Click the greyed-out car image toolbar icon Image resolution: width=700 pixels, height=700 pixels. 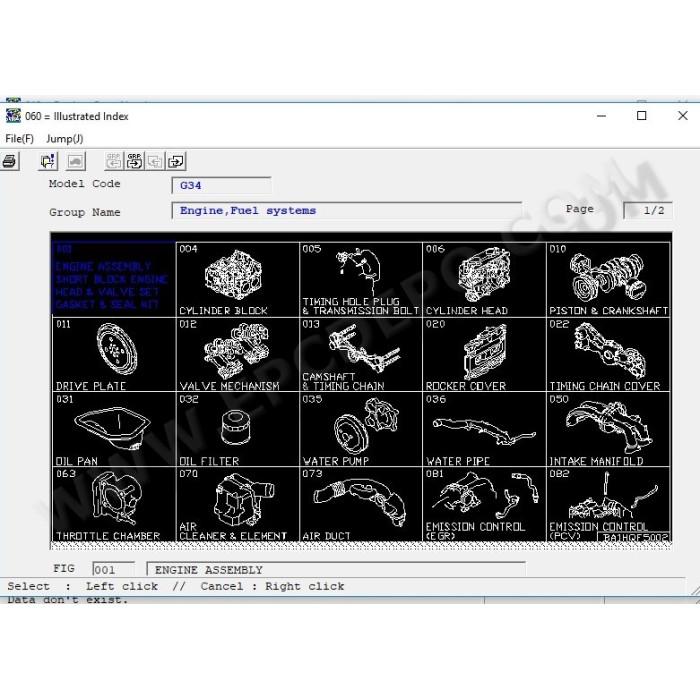76,161
